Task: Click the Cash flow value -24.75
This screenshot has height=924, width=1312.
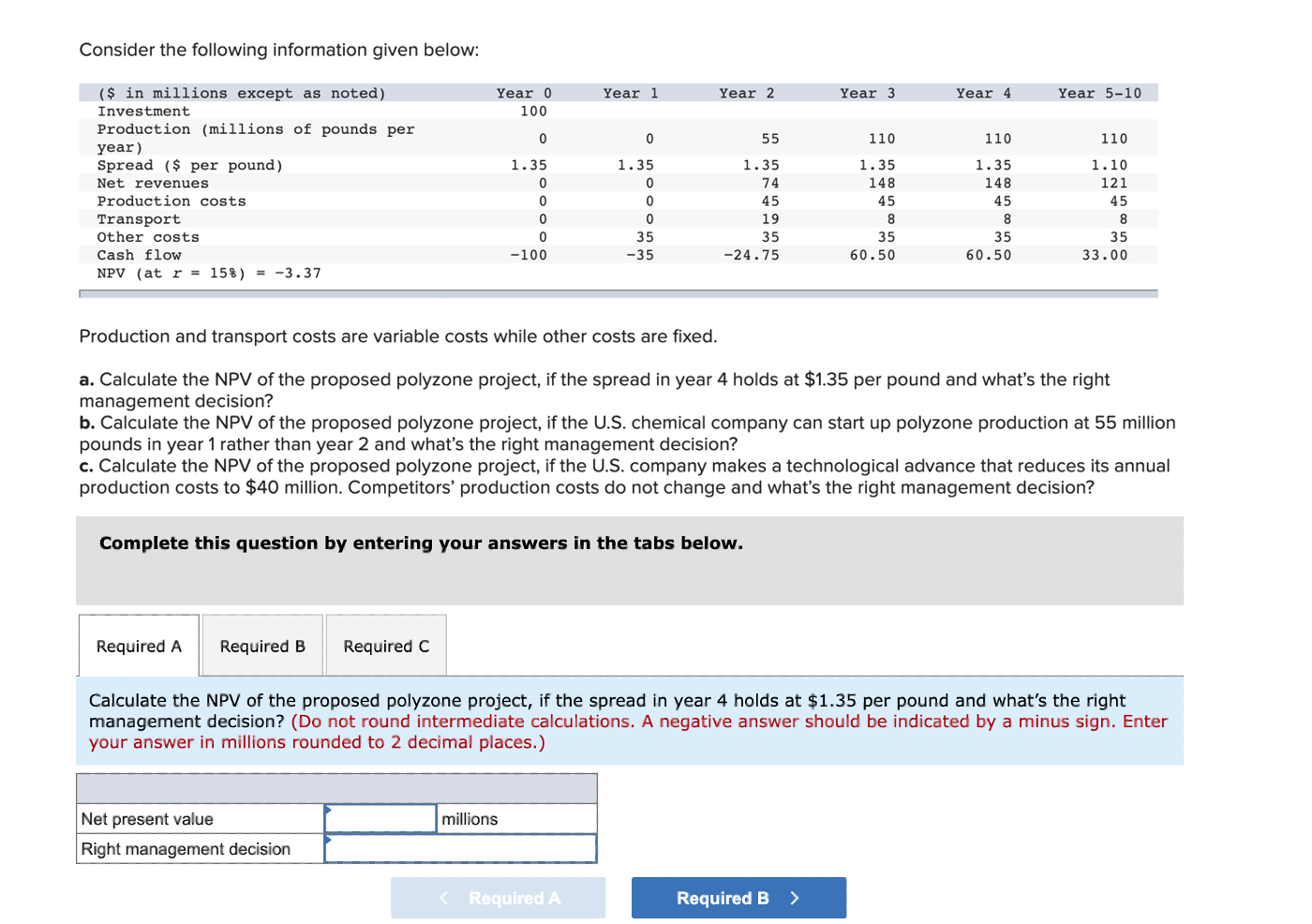Action: [751, 255]
